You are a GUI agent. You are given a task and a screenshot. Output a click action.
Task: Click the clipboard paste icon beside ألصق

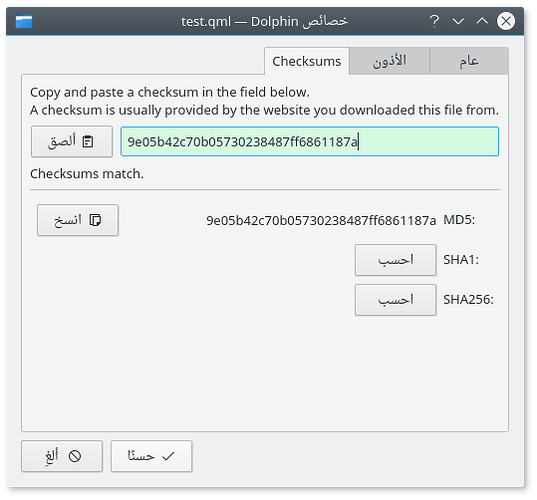[88, 141]
